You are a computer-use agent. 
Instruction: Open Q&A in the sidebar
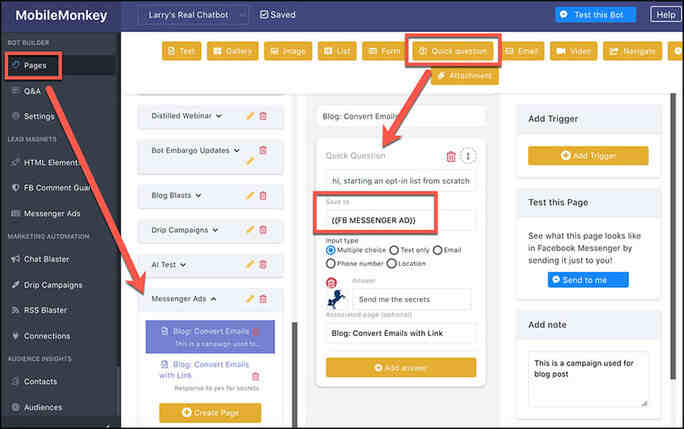click(32, 91)
